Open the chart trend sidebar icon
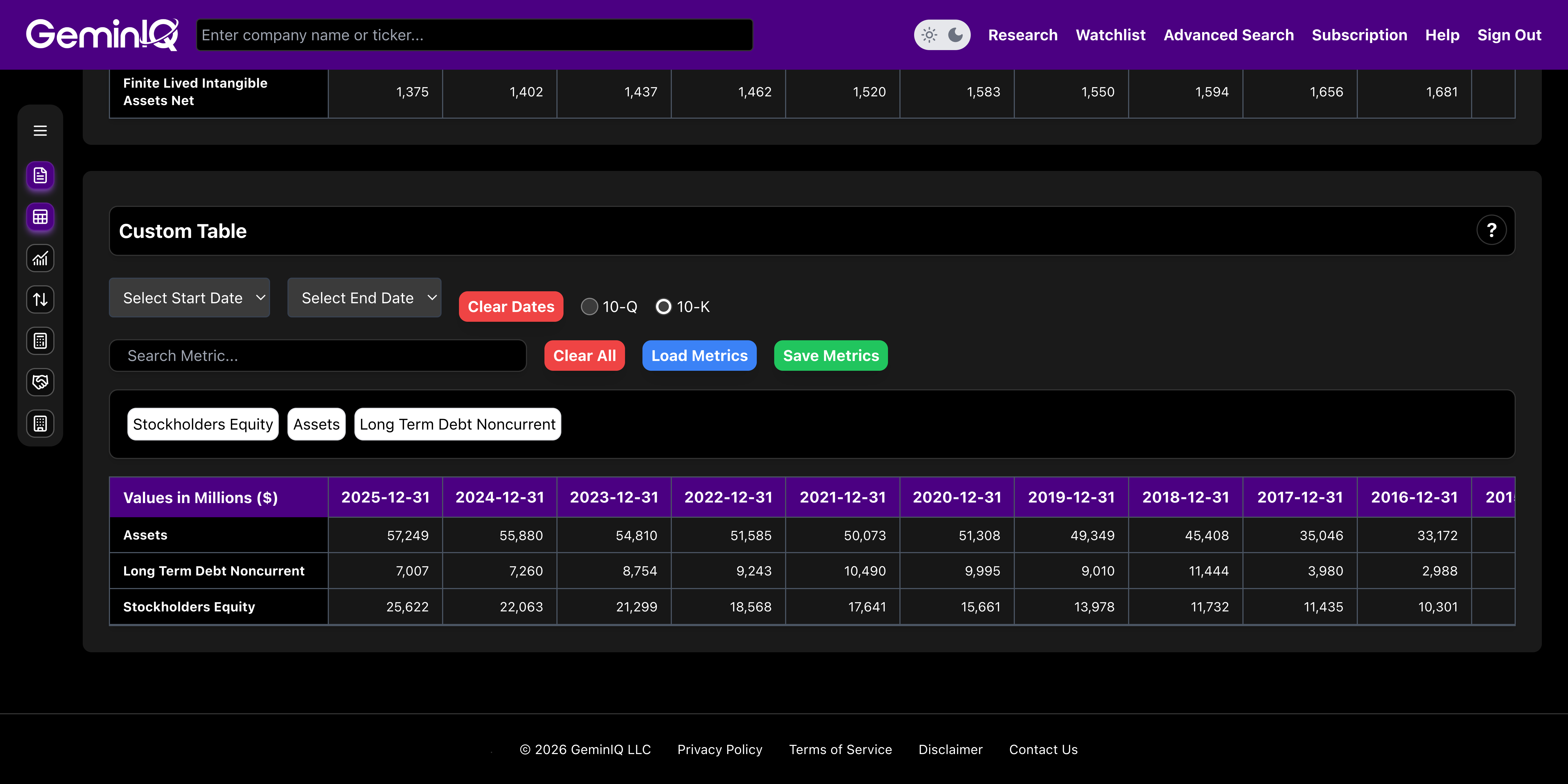1568x784 pixels. (40, 259)
